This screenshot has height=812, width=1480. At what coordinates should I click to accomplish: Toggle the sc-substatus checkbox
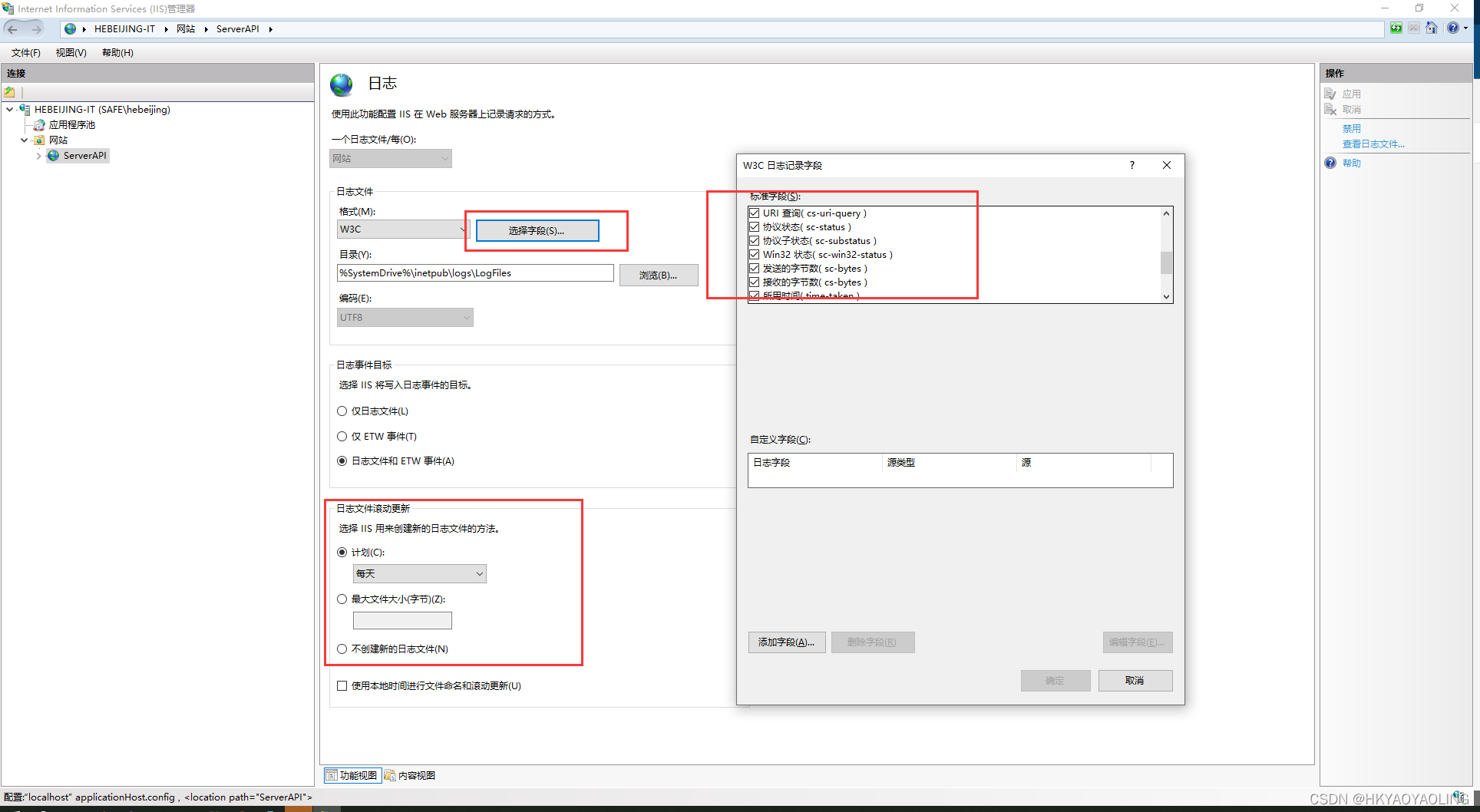coord(755,241)
